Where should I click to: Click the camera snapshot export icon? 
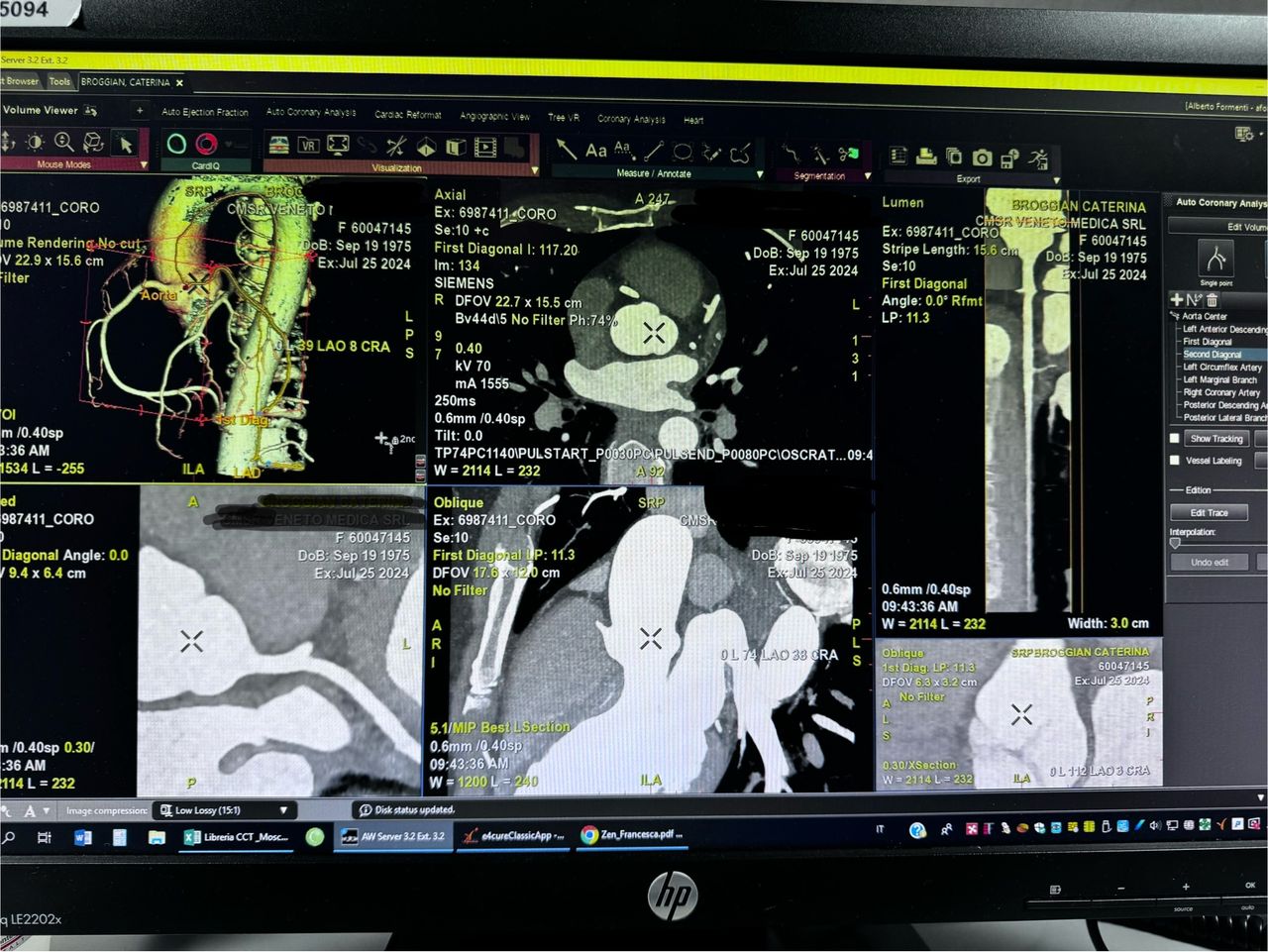(982, 157)
